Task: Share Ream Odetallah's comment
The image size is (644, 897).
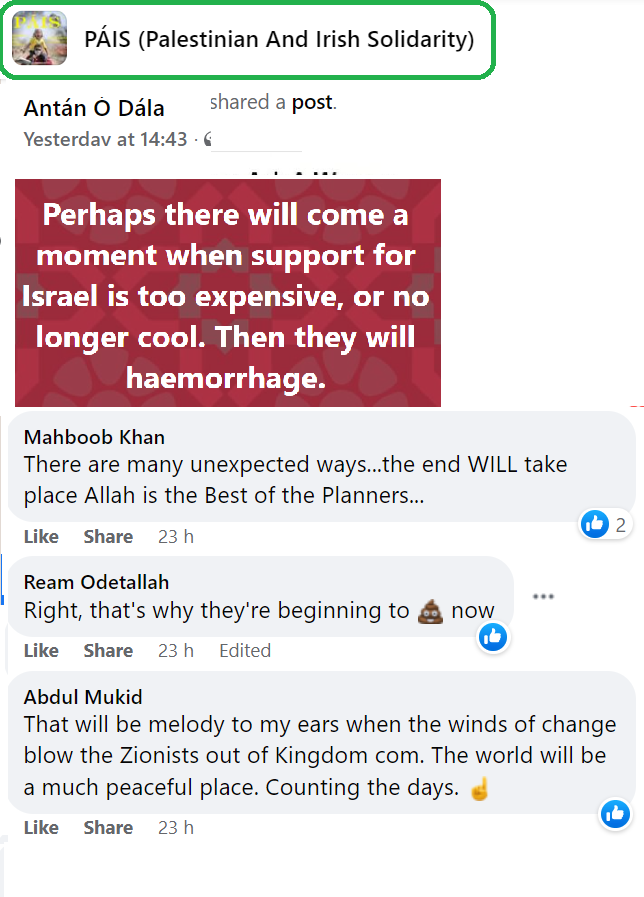Action: click(108, 651)
